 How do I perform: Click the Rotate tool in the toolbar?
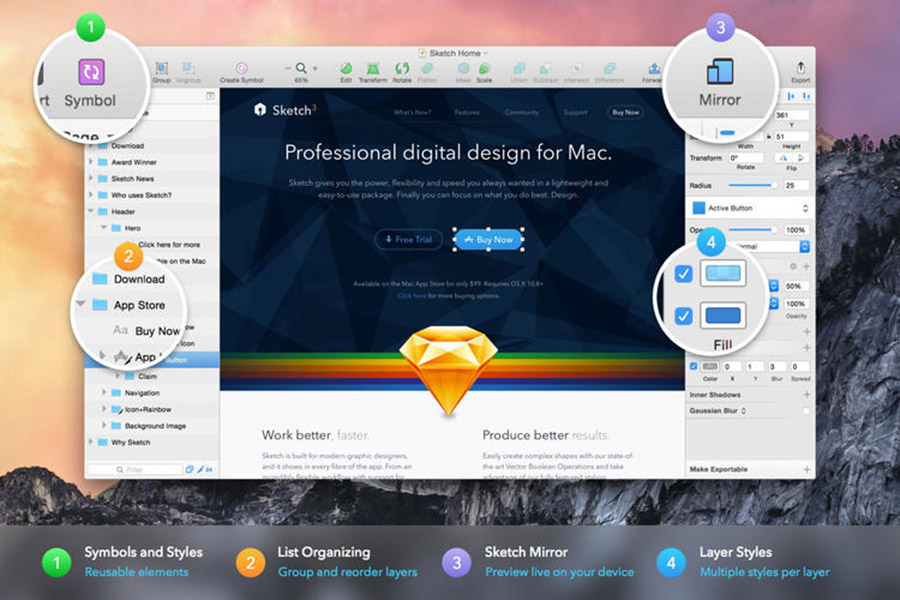pos(401,68)
